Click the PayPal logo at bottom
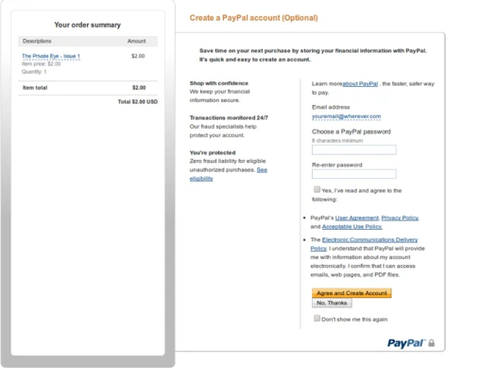This screenshot has height=368, width=480. 406,343
